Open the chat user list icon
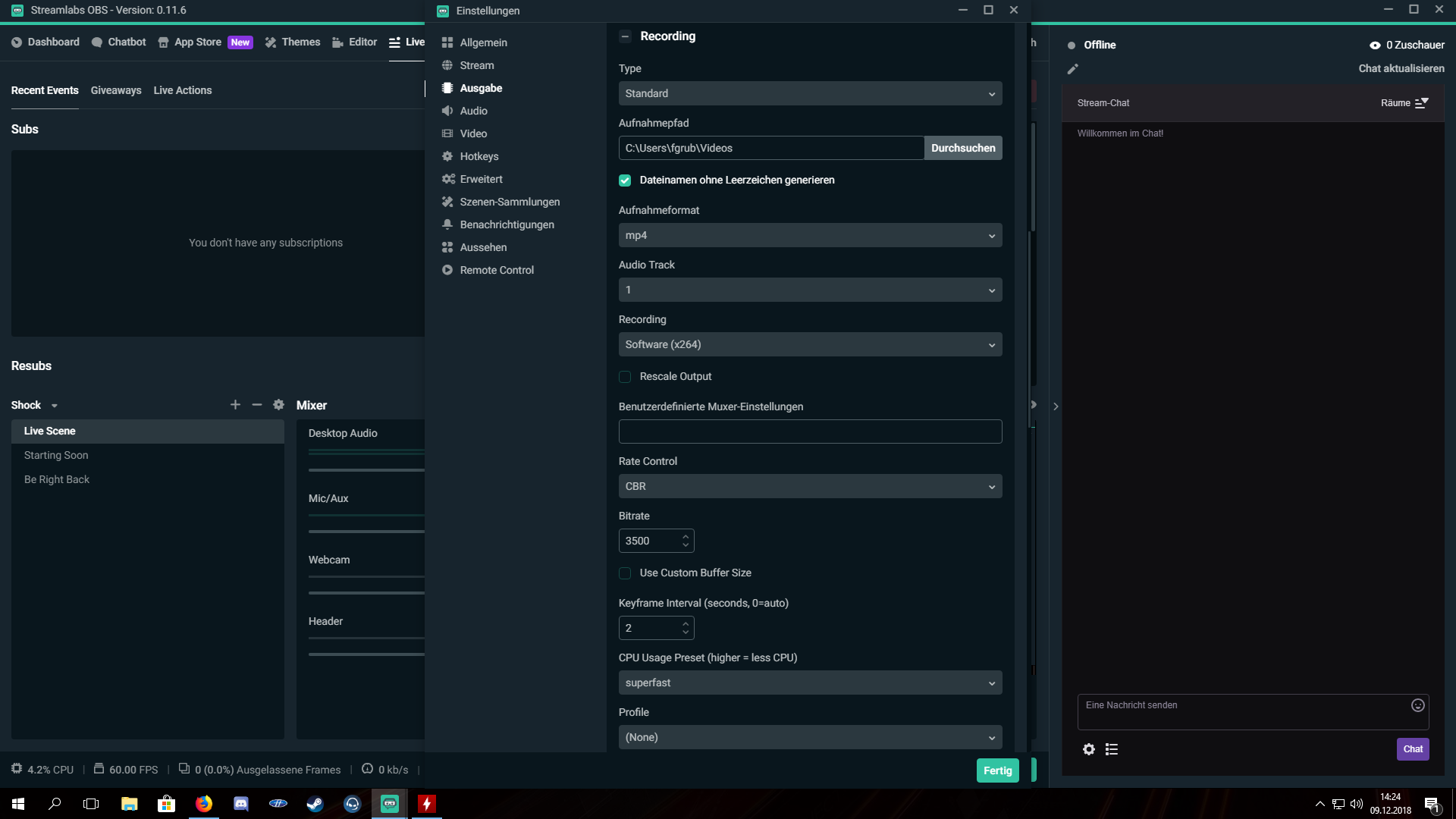 [x=1112, y=749]
